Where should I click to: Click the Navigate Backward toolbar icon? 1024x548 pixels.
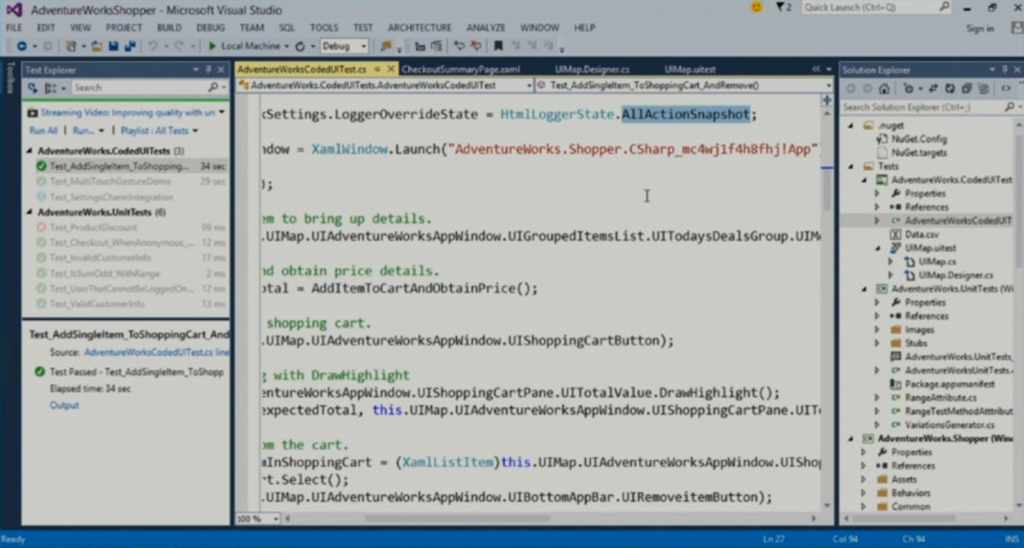[x=22, y=46]
